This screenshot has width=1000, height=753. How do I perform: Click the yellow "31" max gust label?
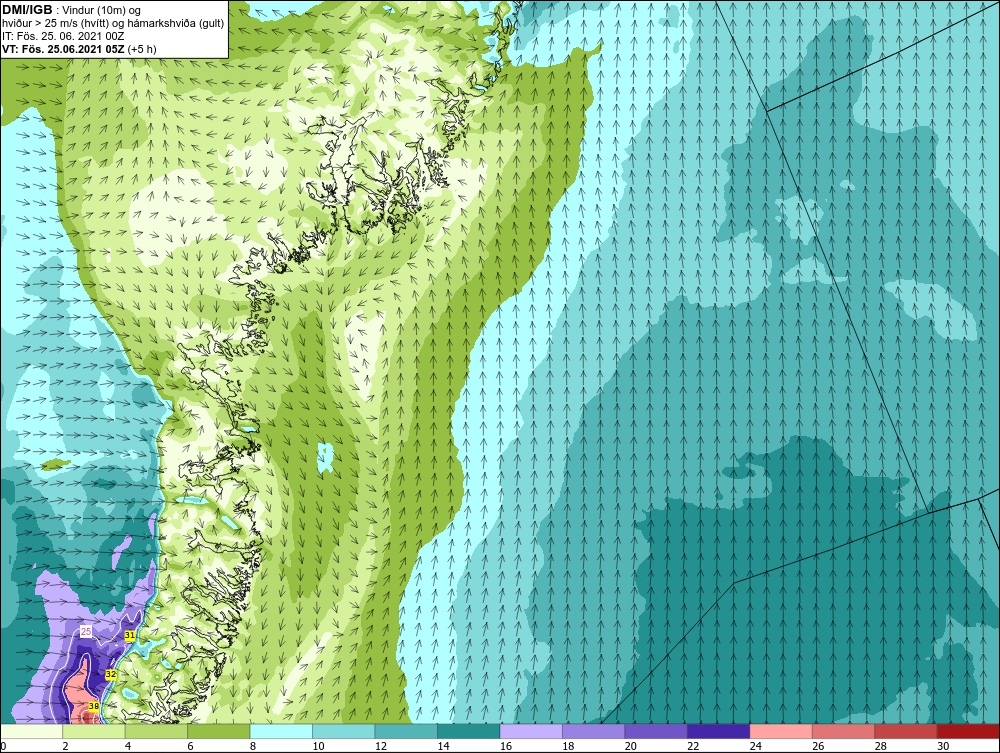pyautogui.click(x=129, y=635)
